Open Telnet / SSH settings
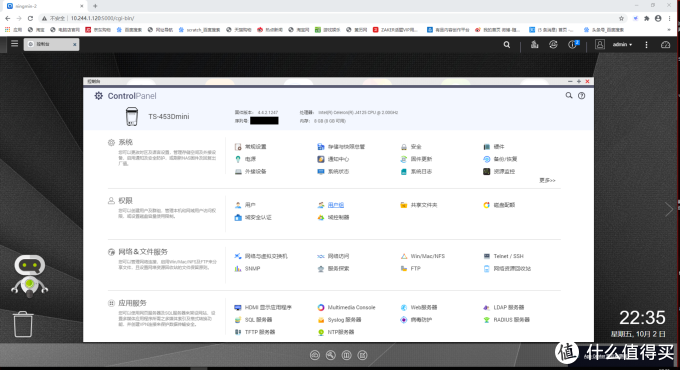The image size is (680, 370). click(x=503, y=256)
